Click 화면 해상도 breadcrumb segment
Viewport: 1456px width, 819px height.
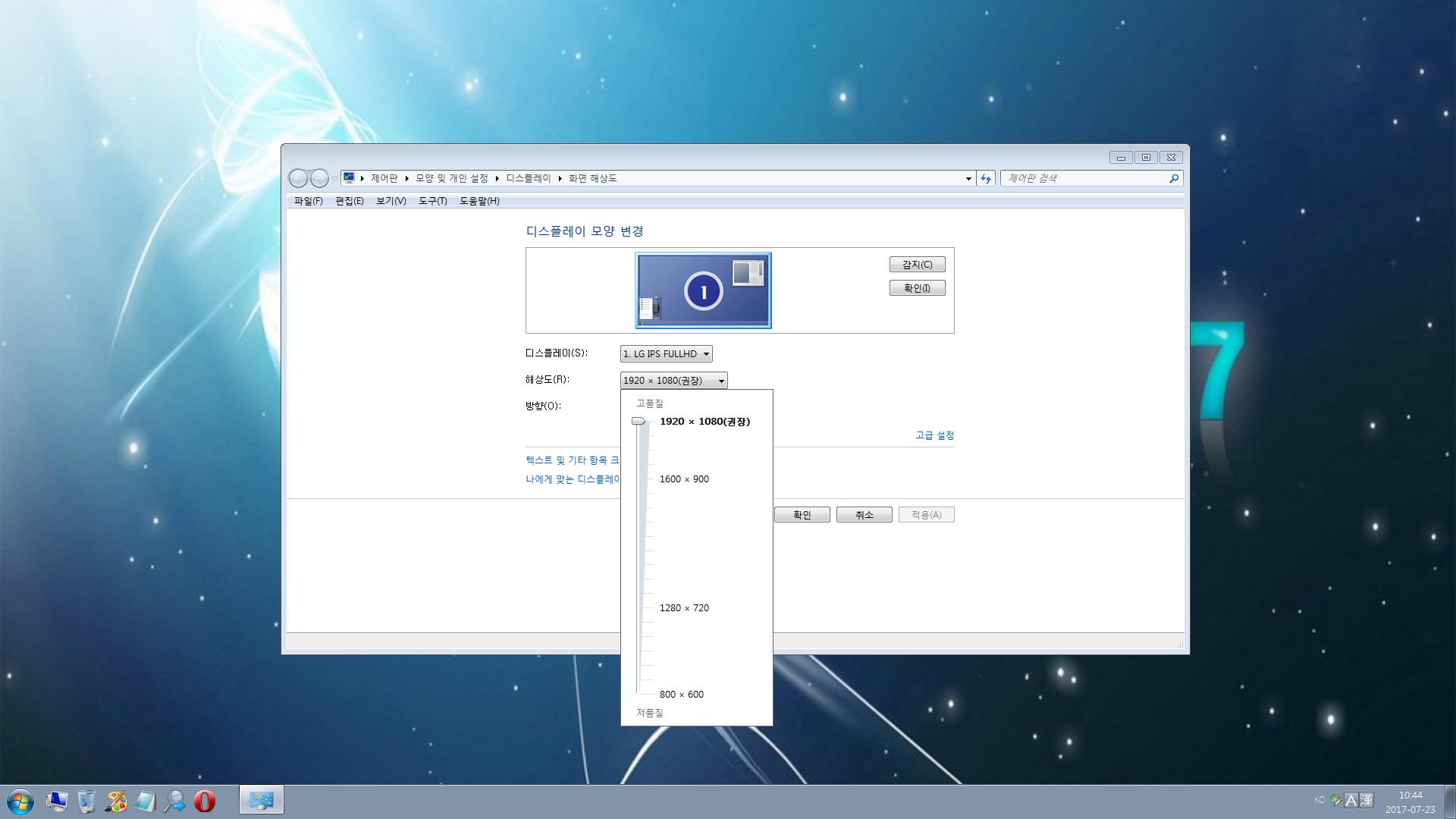(593, 178)
